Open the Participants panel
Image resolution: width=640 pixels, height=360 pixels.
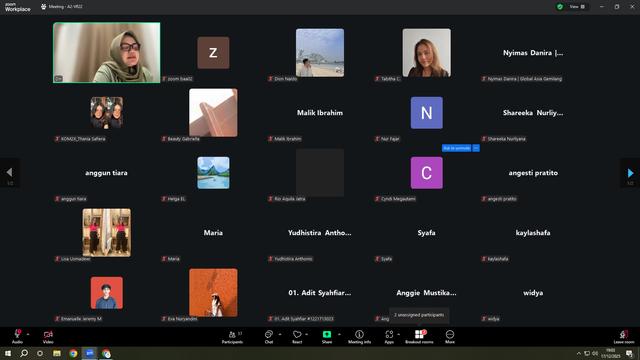(x=232, y=337)
